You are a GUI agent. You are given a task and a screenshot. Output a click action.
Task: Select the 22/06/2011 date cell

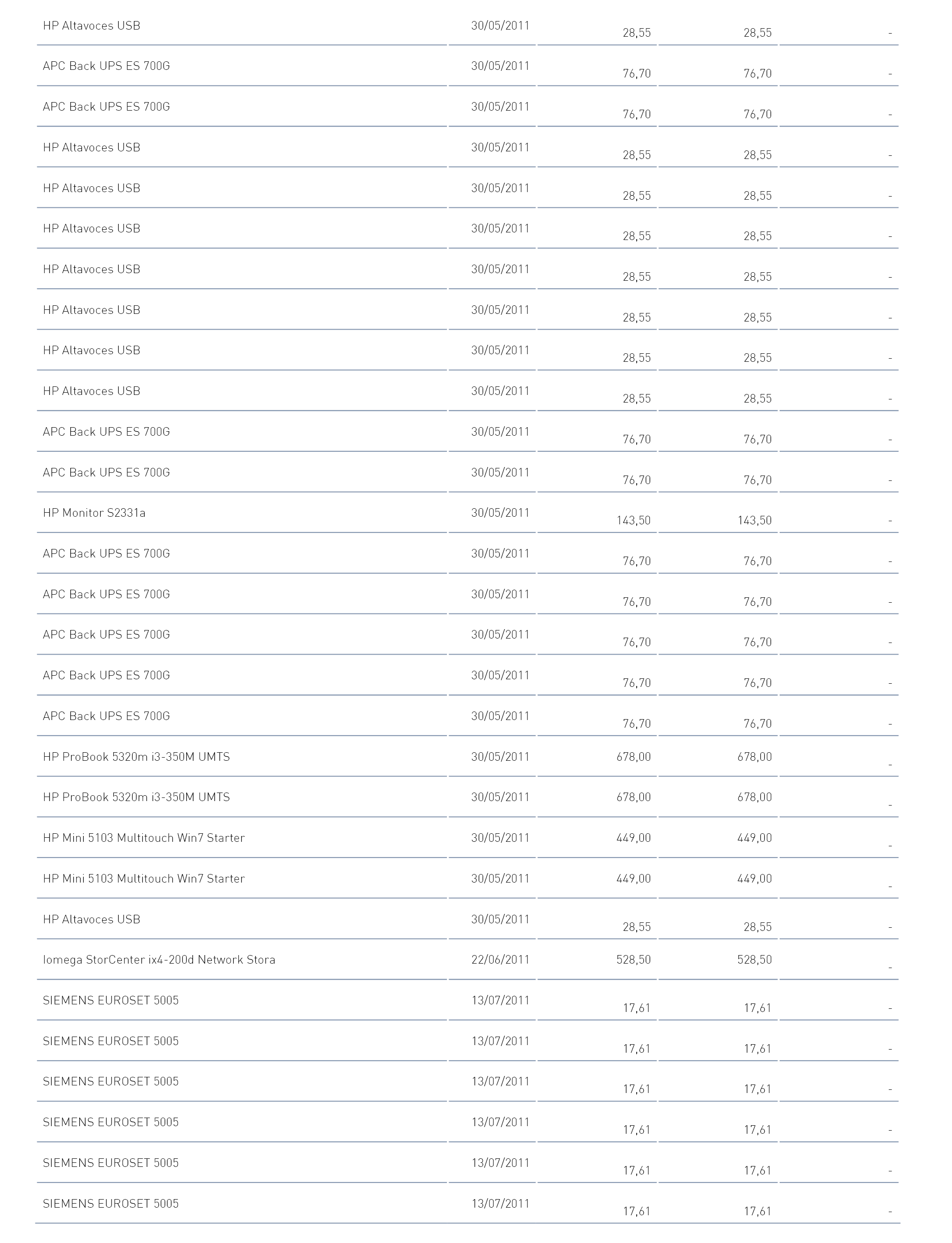point(500,960)
